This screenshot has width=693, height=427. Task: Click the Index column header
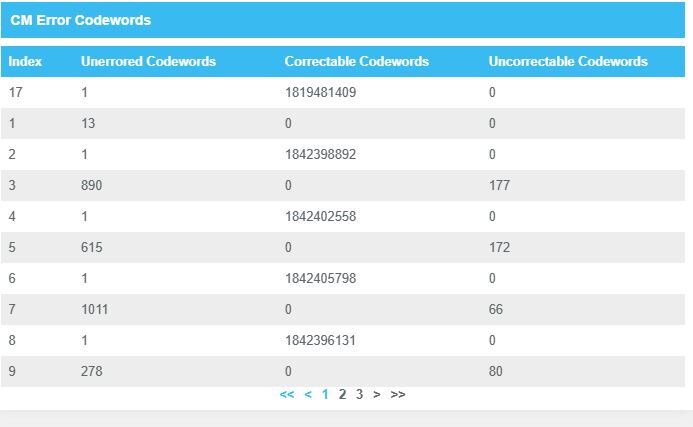[x=25, y=61]
